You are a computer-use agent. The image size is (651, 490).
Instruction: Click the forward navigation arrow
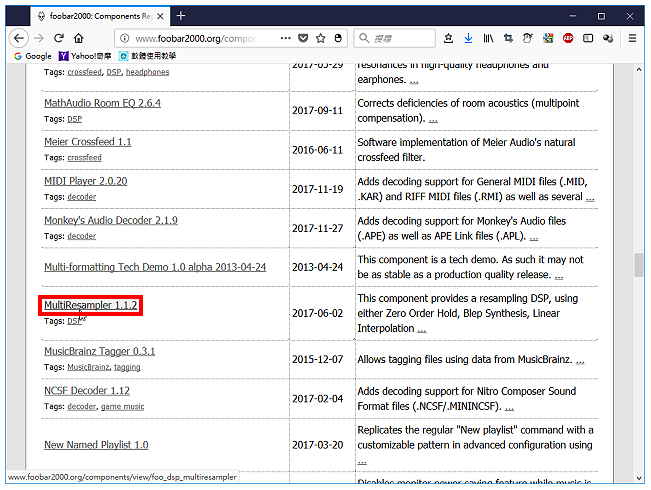pyautogui.click(x=39, y=39)
